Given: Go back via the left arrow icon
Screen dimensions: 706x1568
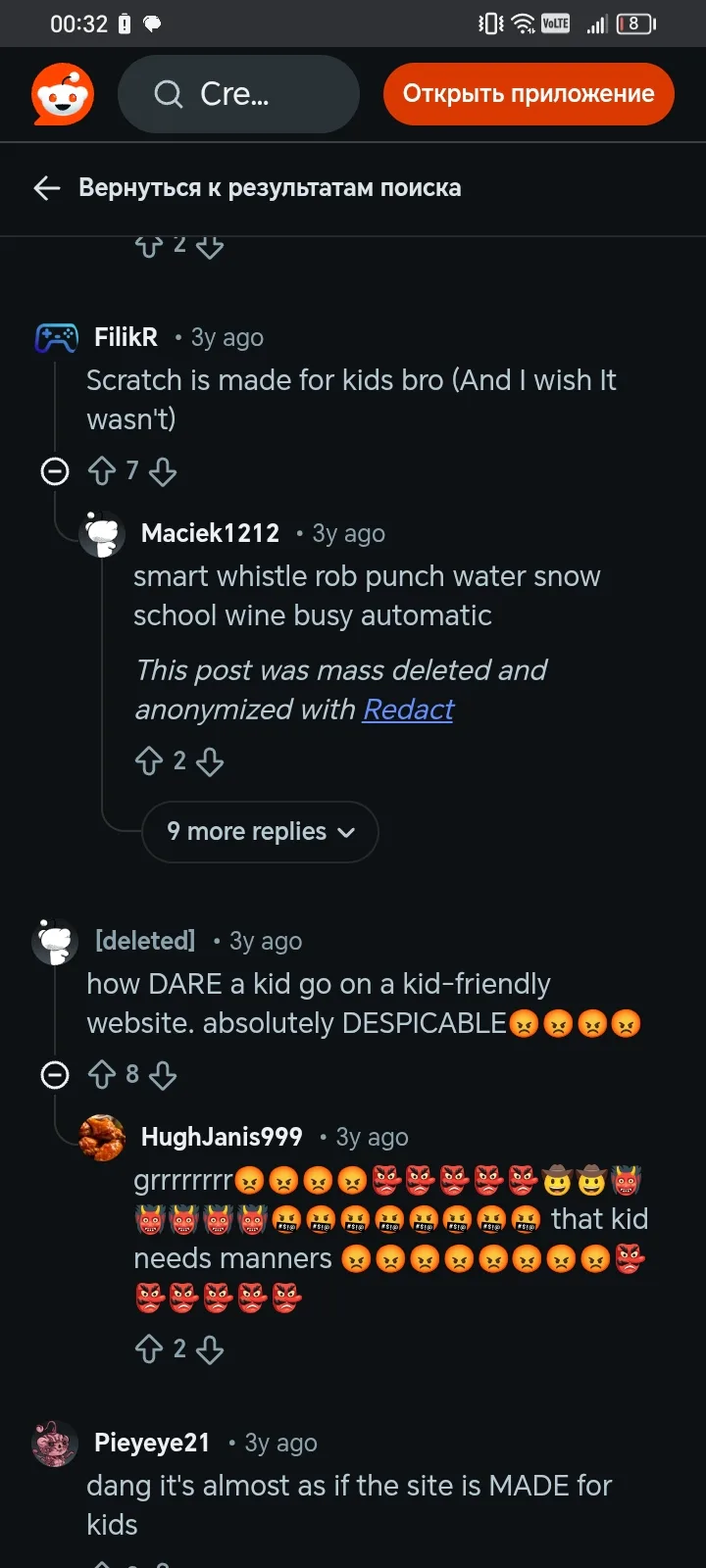Looking at the screenshot, I should tap(47, 188).
